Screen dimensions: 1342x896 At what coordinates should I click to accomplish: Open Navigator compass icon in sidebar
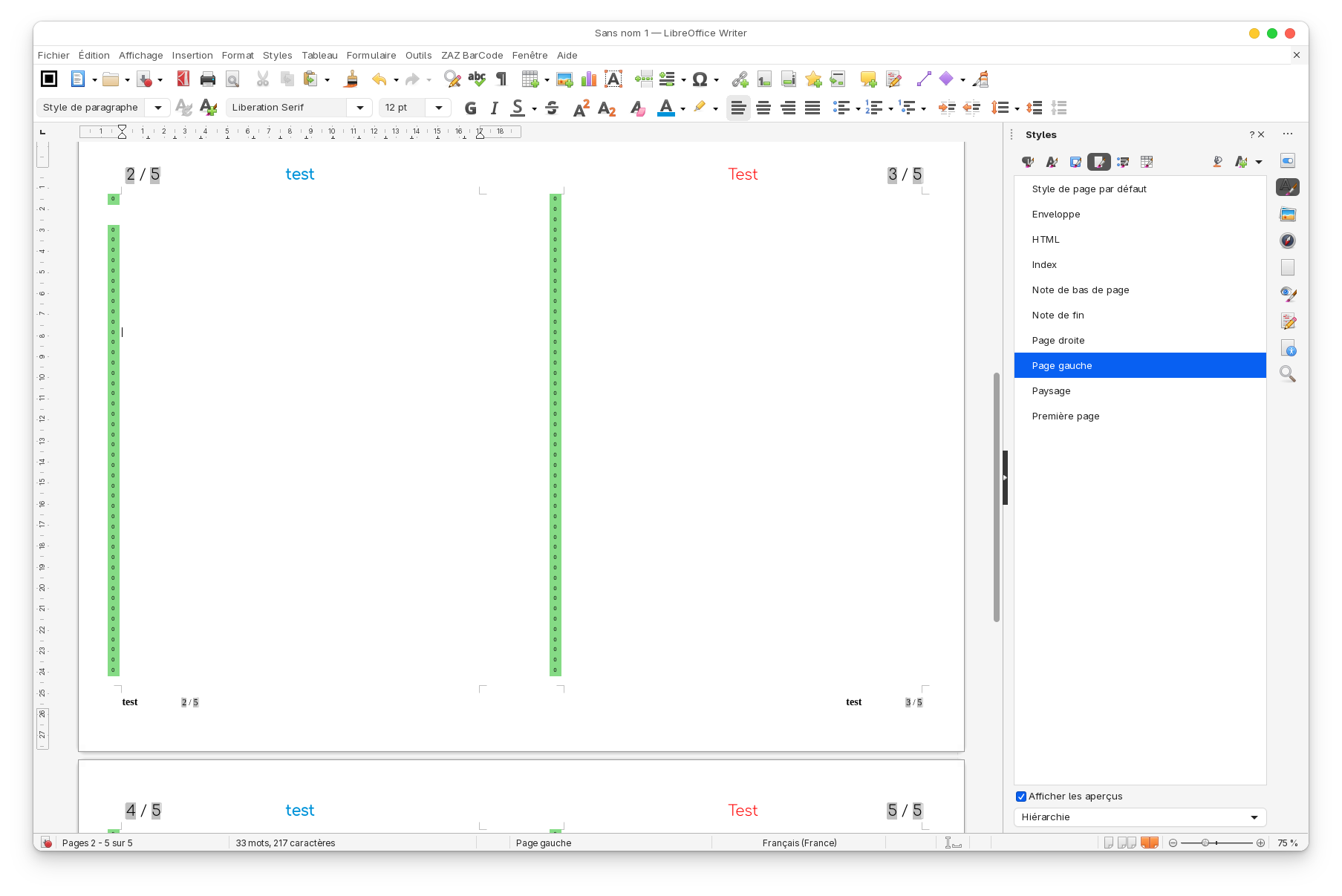(1288, 241)
